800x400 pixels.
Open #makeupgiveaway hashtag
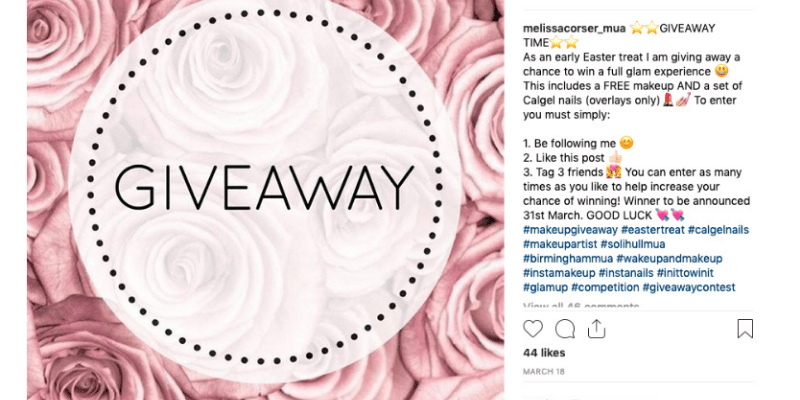tap(570, 230)
